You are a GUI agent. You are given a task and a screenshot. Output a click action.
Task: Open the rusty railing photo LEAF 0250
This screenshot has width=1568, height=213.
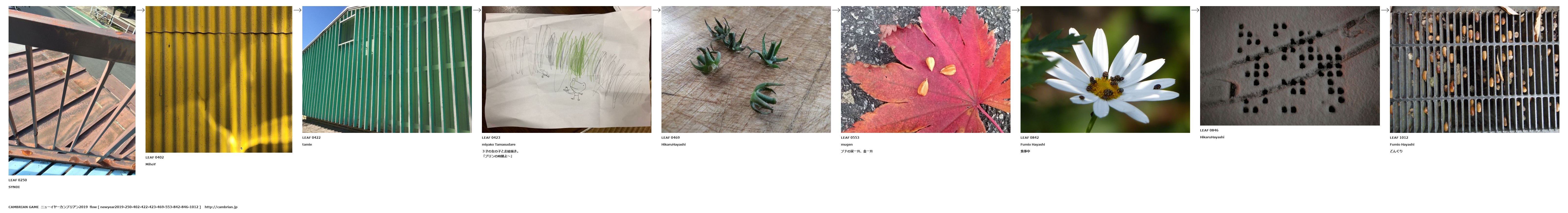[72, 91]
